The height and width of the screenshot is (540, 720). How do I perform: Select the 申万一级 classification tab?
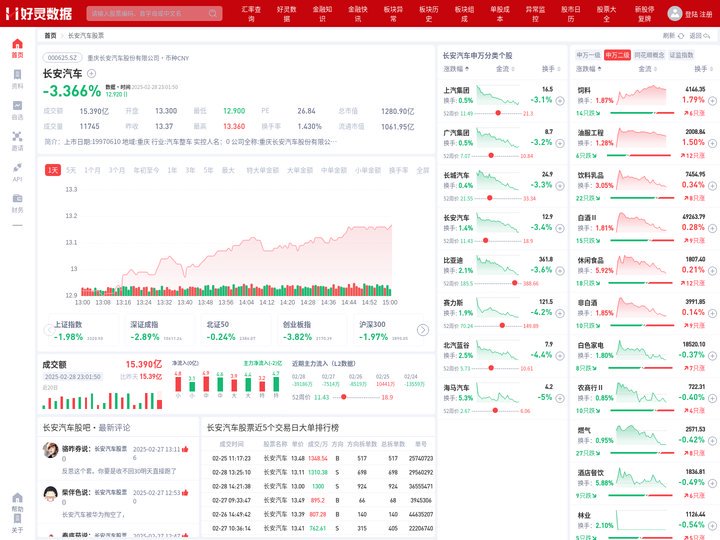pyautogui.click(x=588, y=55)
